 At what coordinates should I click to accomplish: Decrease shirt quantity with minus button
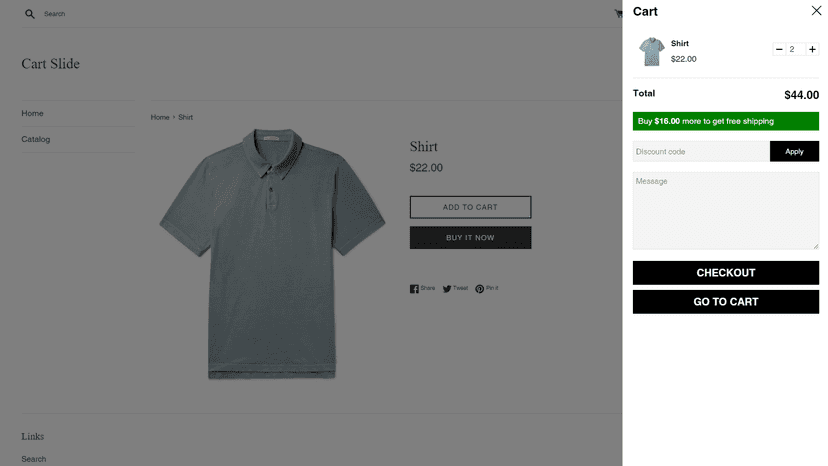click(779, 49)
